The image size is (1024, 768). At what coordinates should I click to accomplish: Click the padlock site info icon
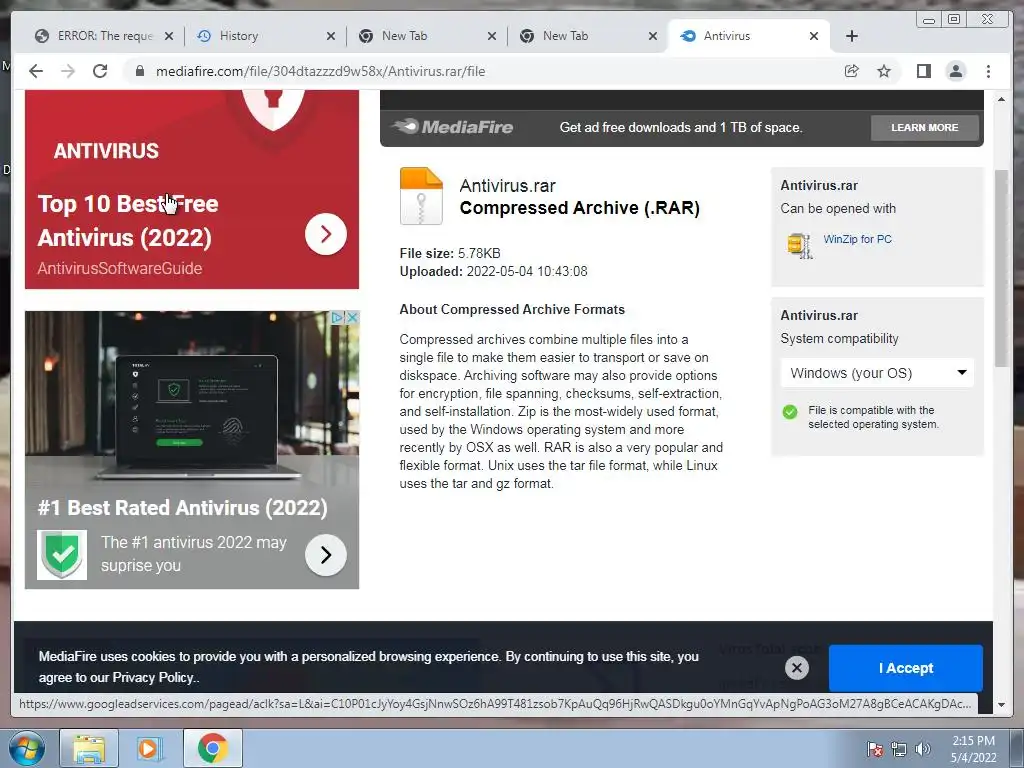pos(140,71)
